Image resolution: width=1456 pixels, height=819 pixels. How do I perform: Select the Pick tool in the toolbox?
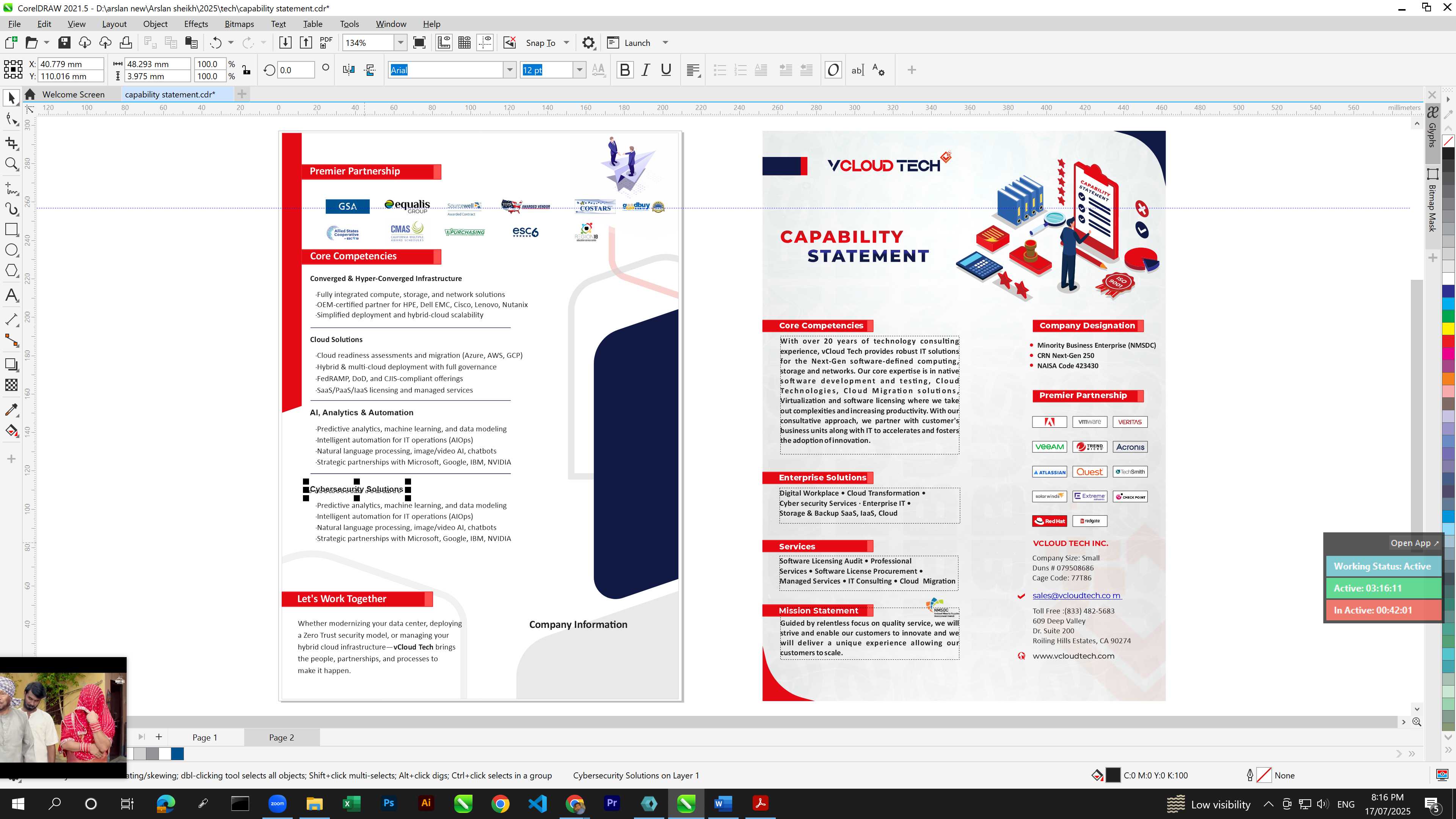click(11, 98)
